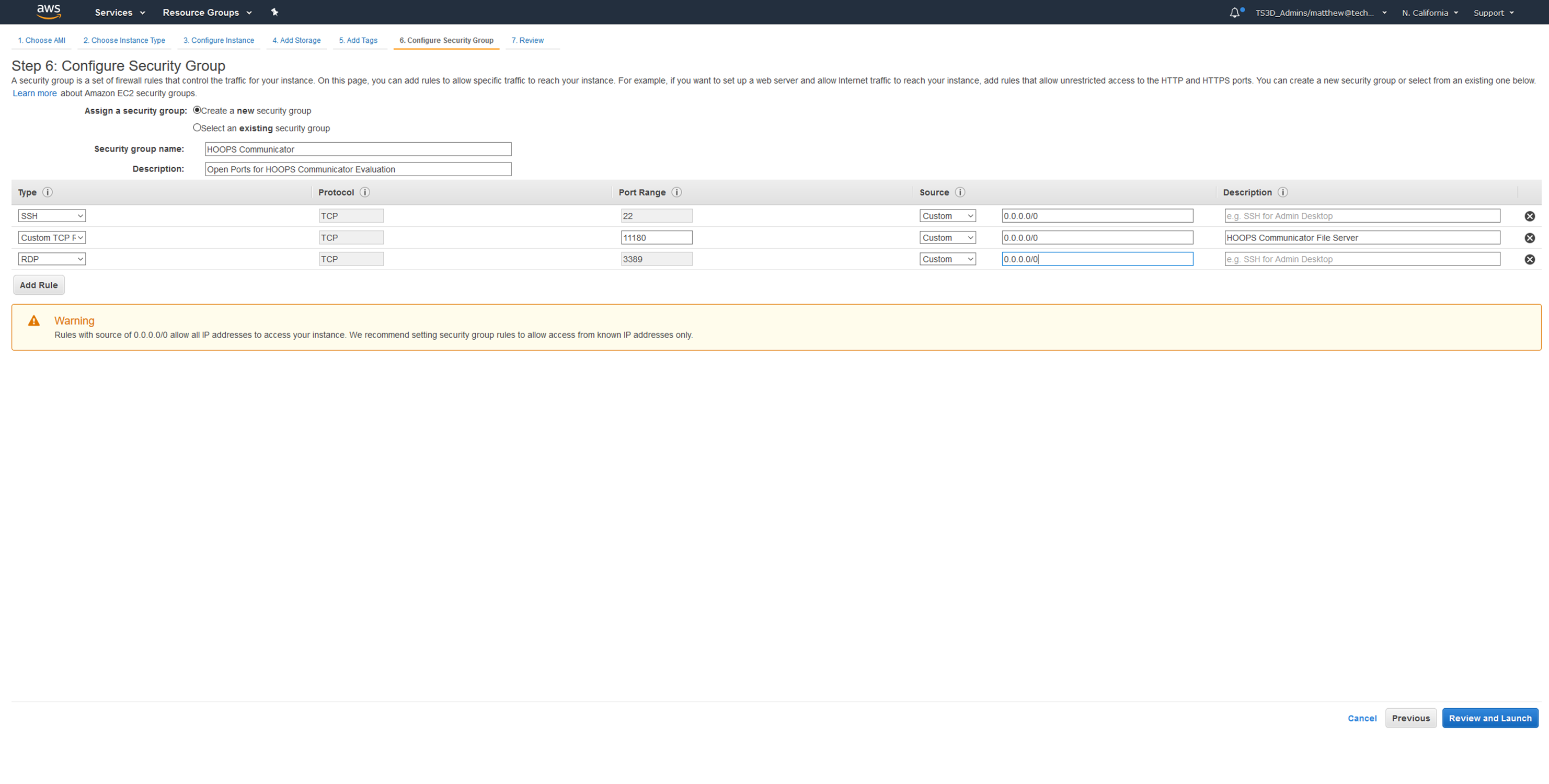Click the pin icon beside Resource Groups

pos(274,12)
